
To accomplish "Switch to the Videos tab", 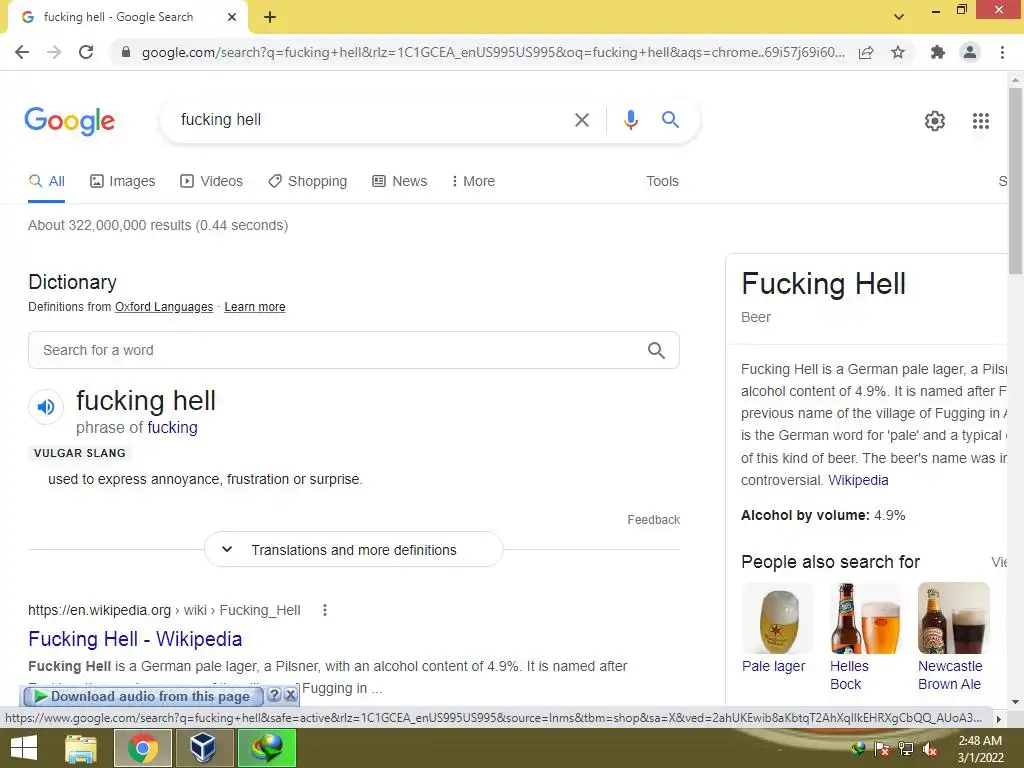I will click(212, 182).
